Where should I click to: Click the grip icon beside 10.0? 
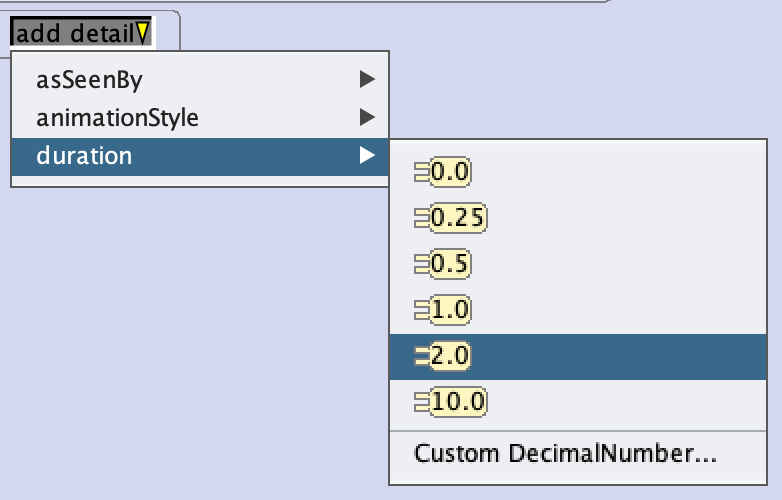[x=420, y=402]
